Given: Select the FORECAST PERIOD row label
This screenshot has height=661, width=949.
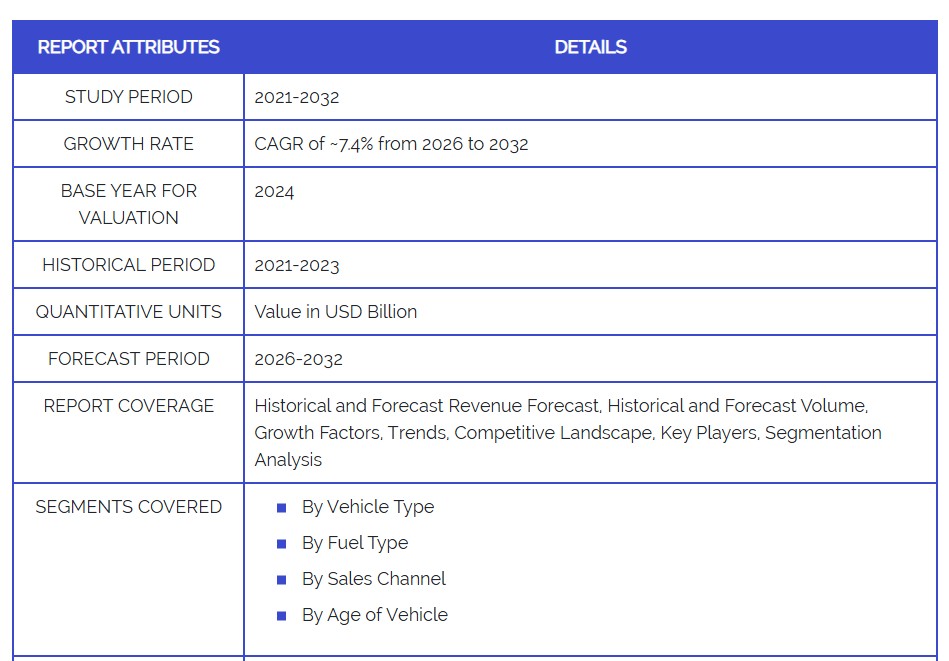Looking at the screenshot, I should tap(128, 359).
